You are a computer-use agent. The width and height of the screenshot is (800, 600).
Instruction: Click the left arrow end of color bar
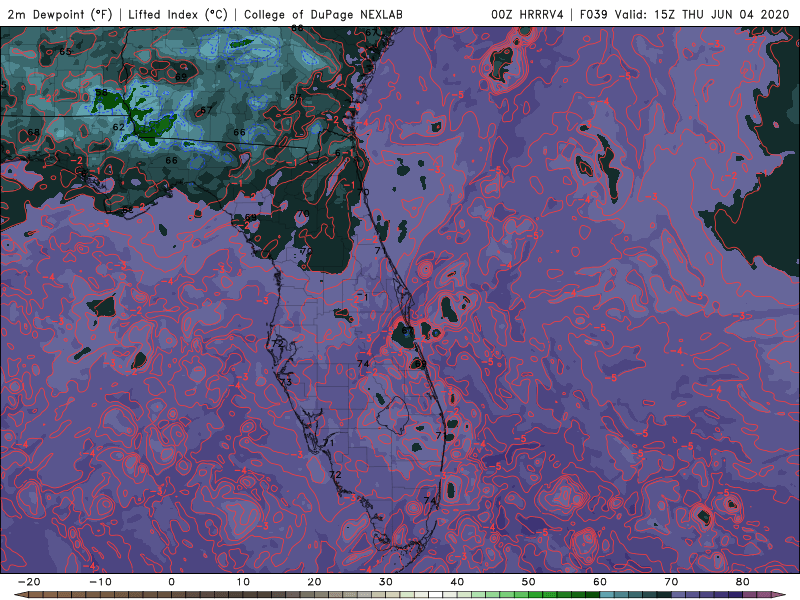click(20, 595)
